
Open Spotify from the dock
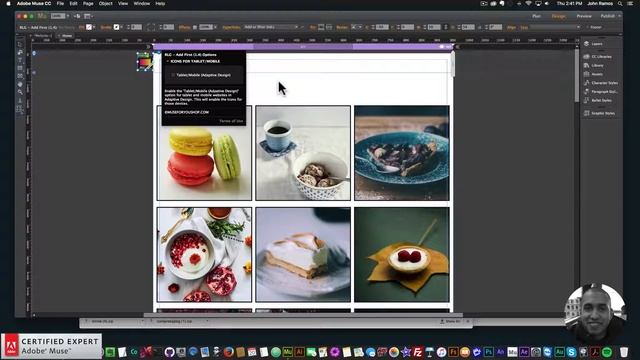pyautogui.click(x=607, y=352)
